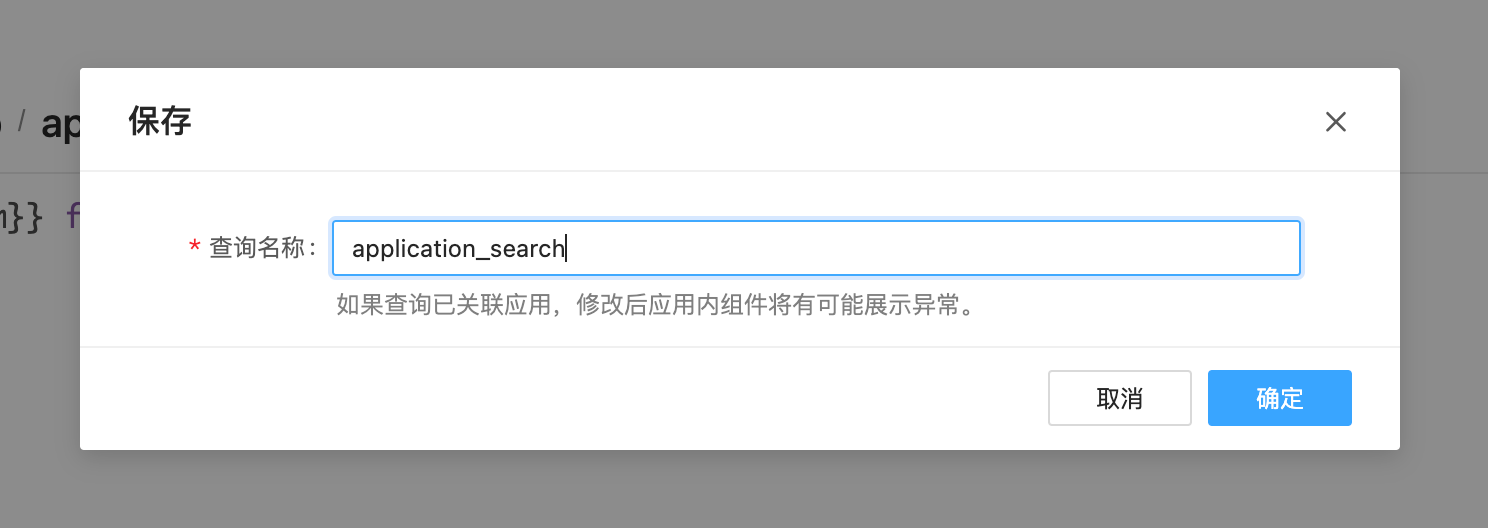Cancel saving with the 取消 button

click(x=1119, y=398)
